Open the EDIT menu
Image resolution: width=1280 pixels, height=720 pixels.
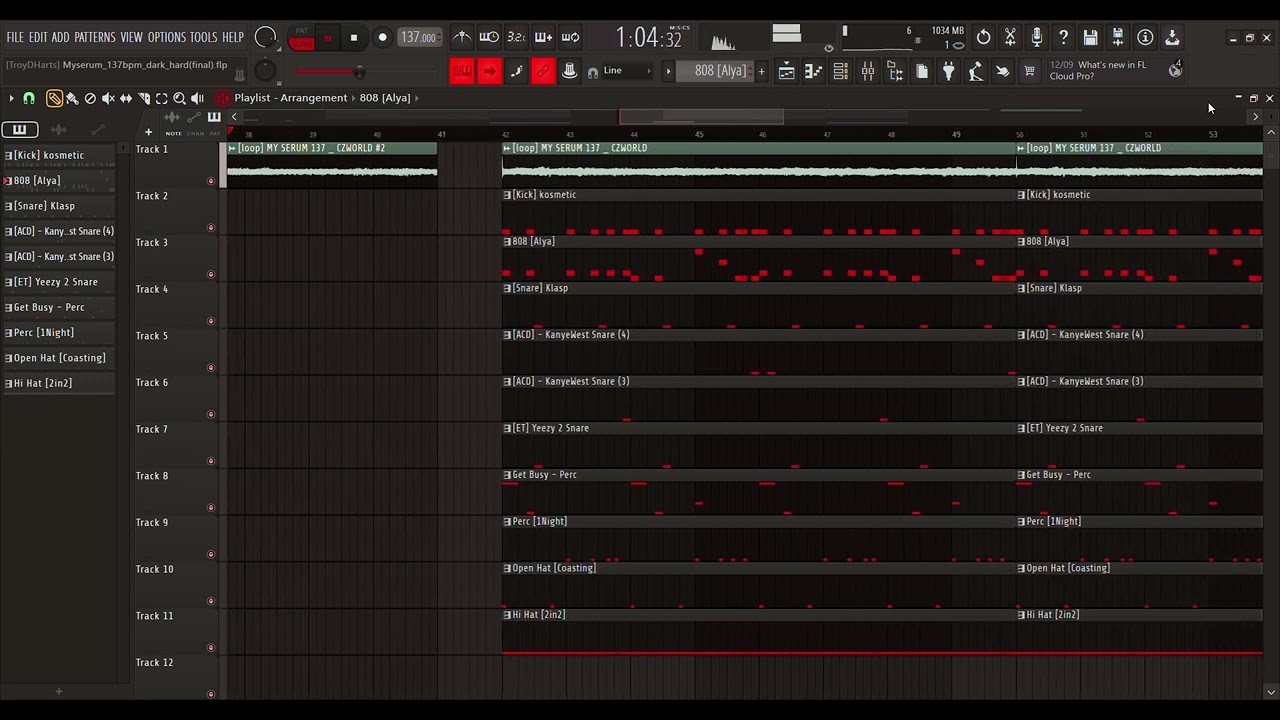tap(38, 37)
